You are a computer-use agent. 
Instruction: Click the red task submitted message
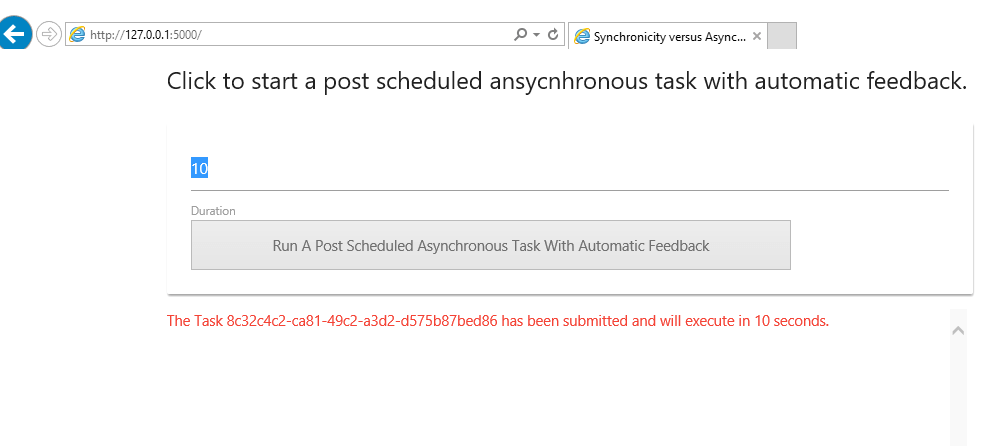coord(498,321)
